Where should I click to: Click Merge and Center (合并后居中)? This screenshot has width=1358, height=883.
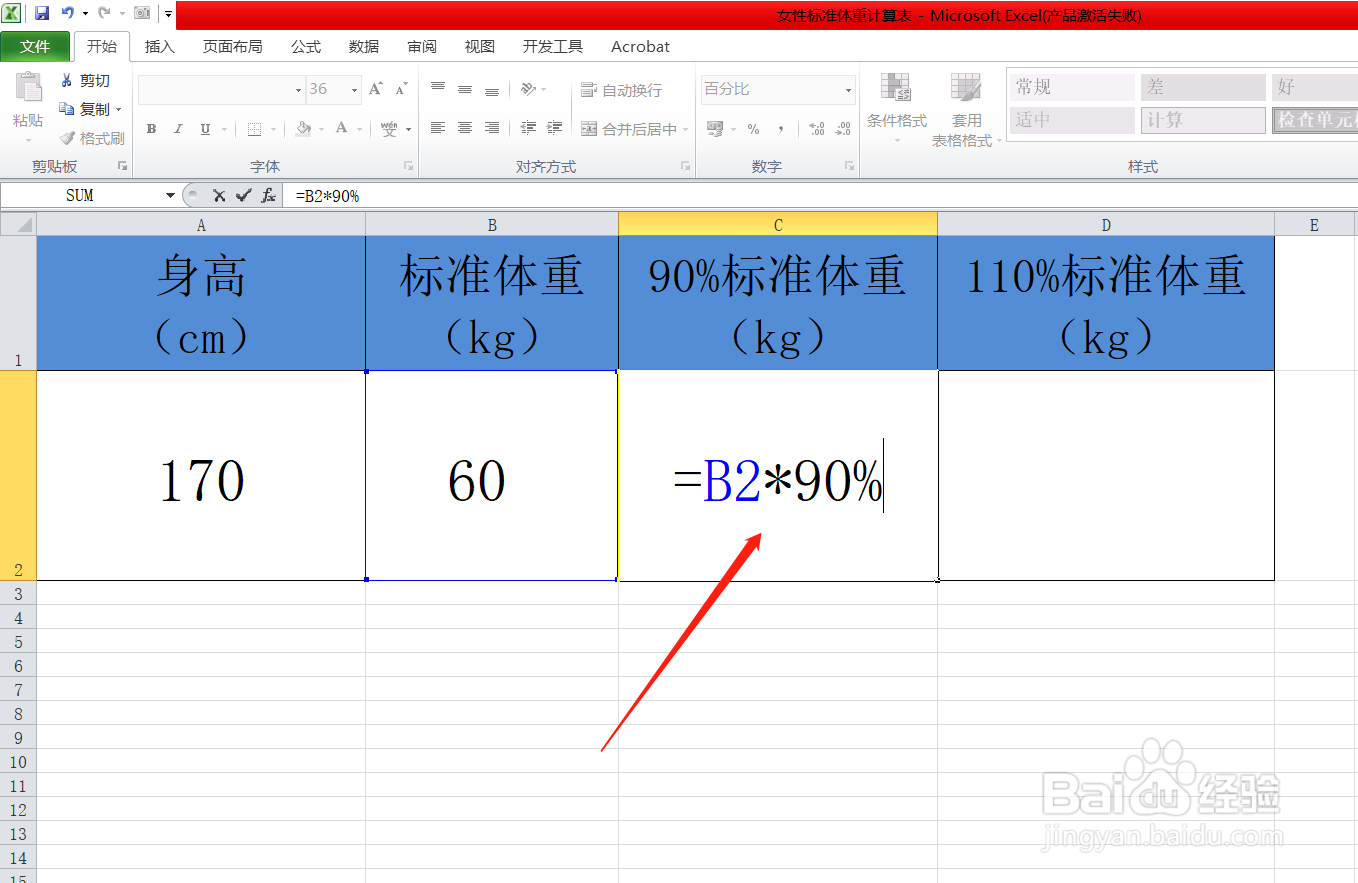point(629,129)
